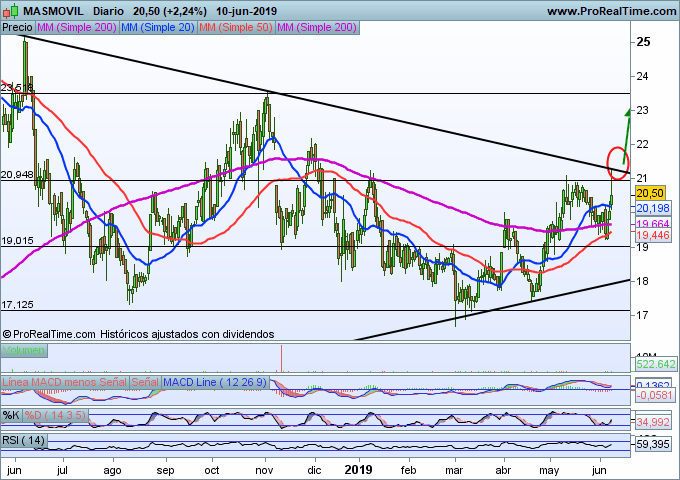This screenshot has width=680, height=480.
Task: Click the -0,0581 MACD value
Action: (655, 395)
